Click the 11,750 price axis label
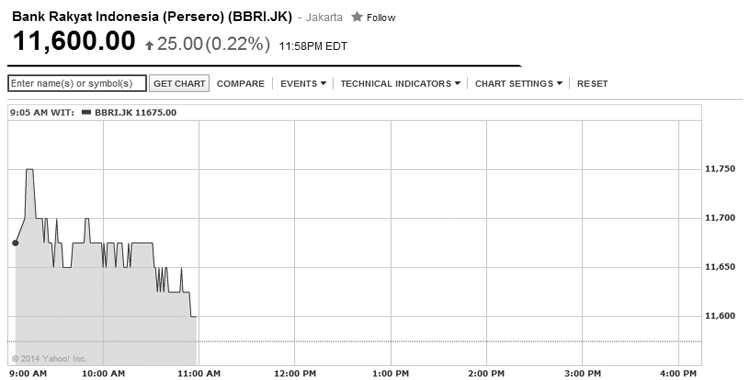Image resolution: width=750 pixels, height=380 pixels. coord(720,169)
